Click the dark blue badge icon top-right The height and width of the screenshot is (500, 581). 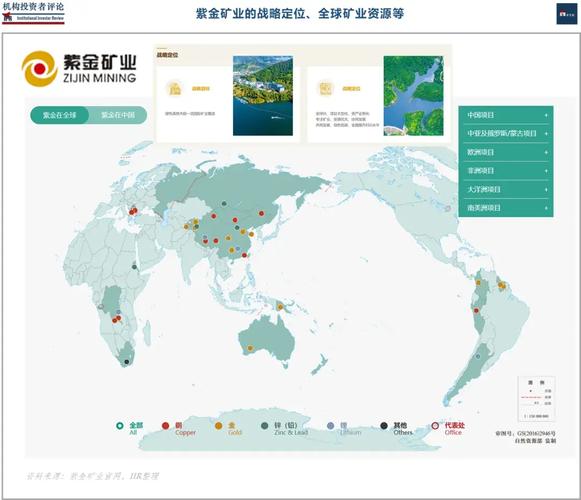pyautogui.click(x=567, y=14)
